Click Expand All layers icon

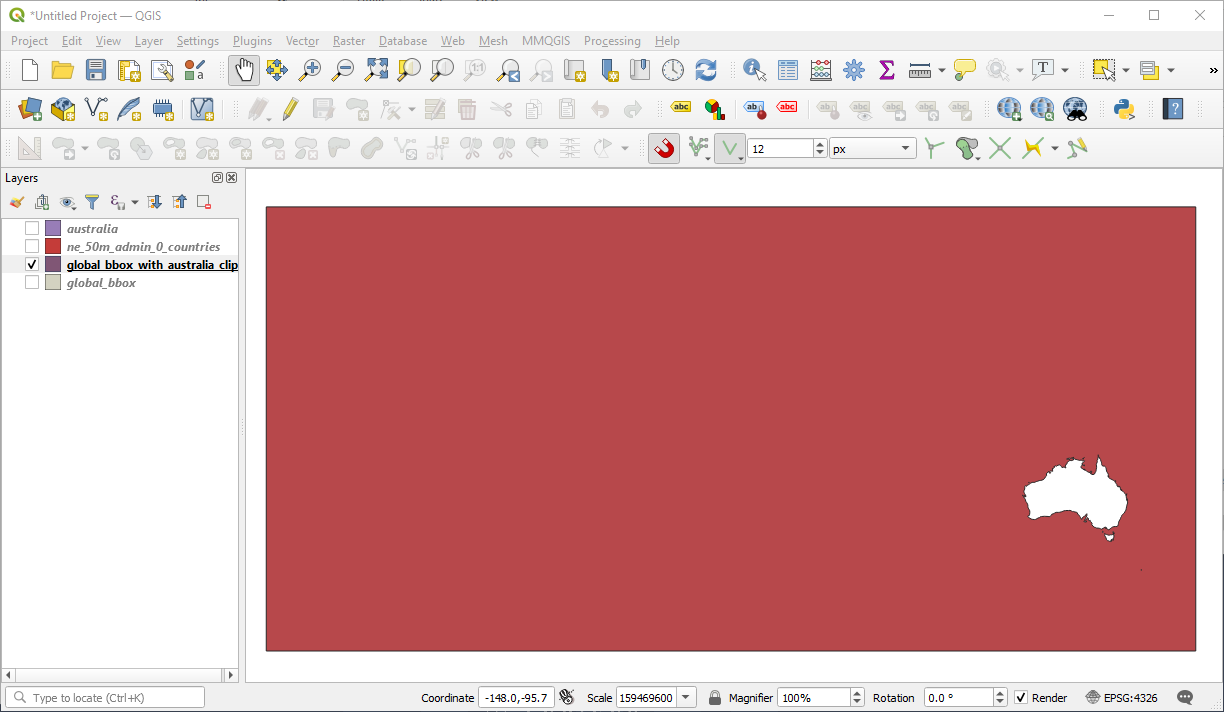[x=154, y=202]
